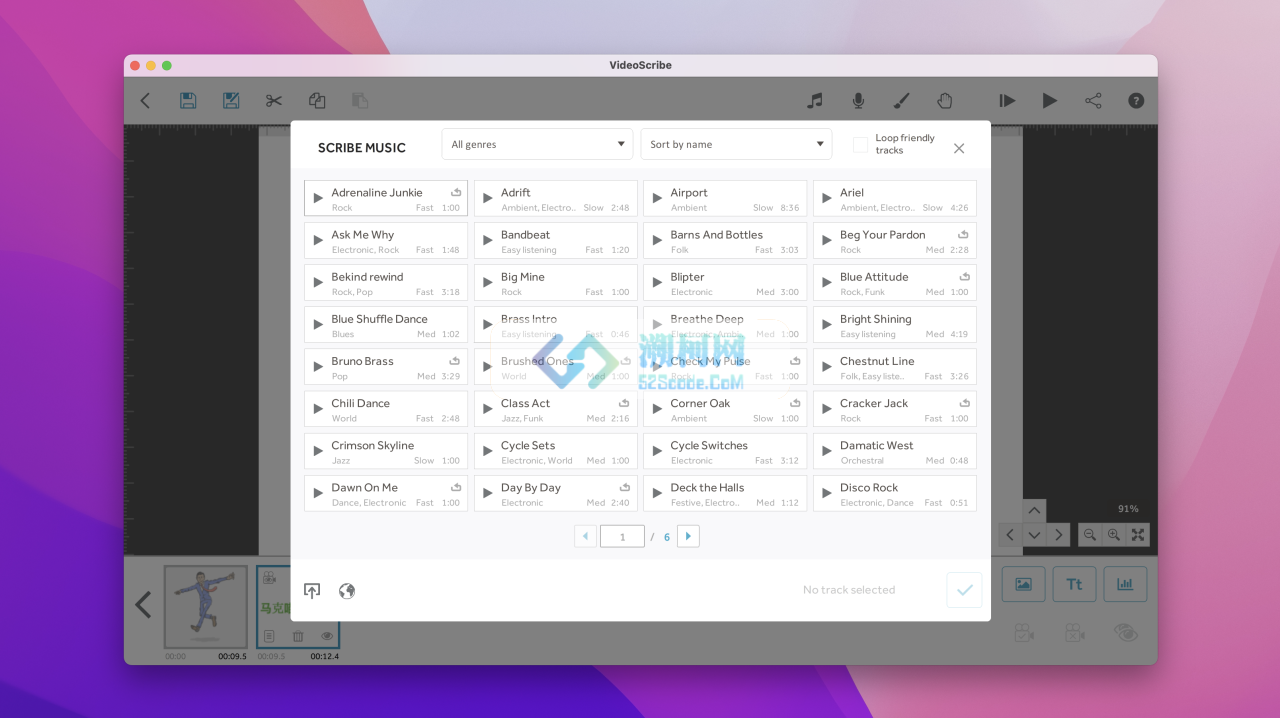The height and width of the screenshot is (718, 1280).
Task: Close the Scribe Music dialog
Action: coord(959,148)
